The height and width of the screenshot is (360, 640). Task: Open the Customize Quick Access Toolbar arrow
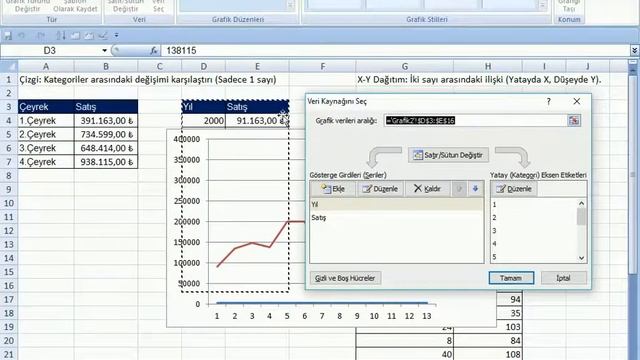tap(116, 36)
